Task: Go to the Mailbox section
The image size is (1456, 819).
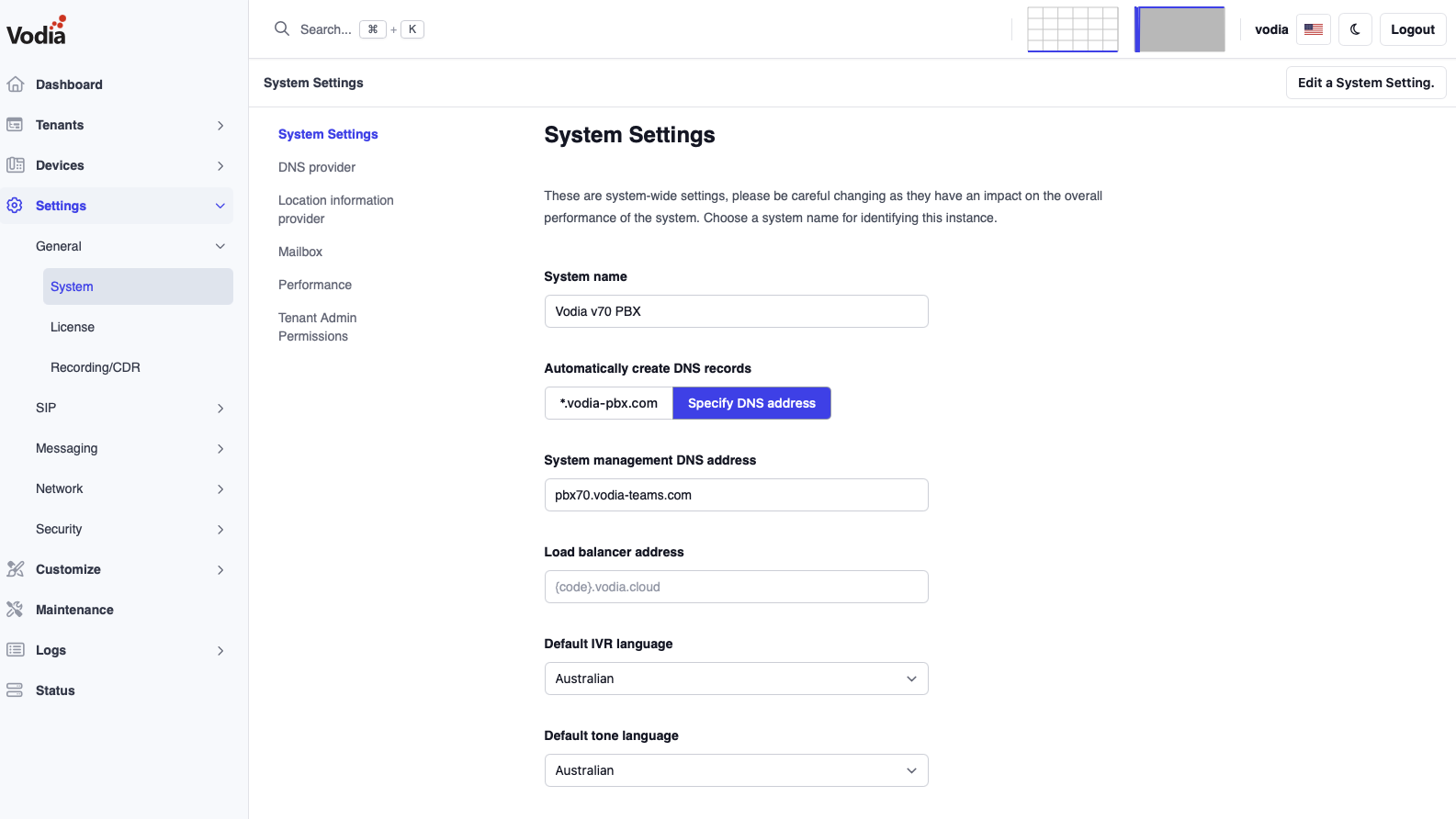Action: pos(300,252)
